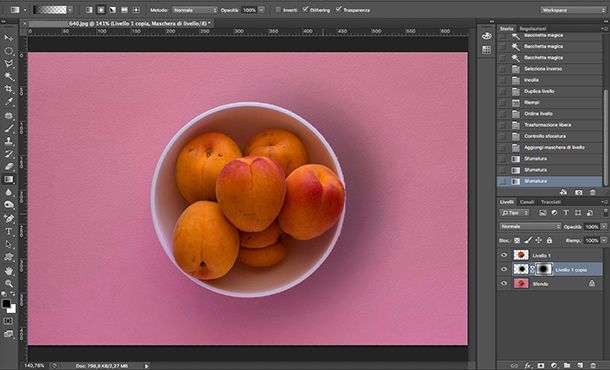Select the Eyedropper tool
Image resolution: width=610 pixels, height=370 pixels.
click(9, 102)
